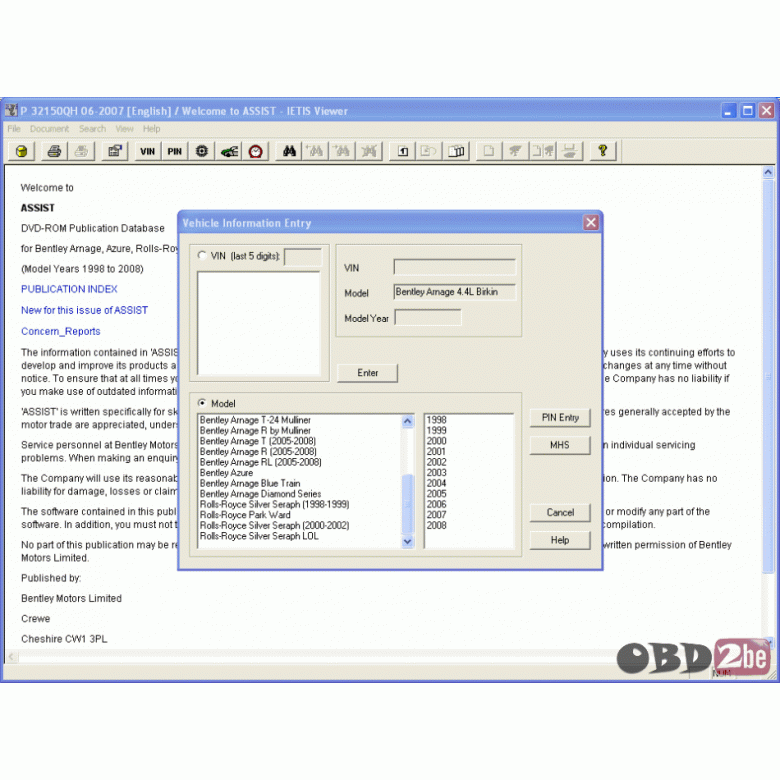
Task: Click the Enter button in the dialog
Action: (368, 373)
